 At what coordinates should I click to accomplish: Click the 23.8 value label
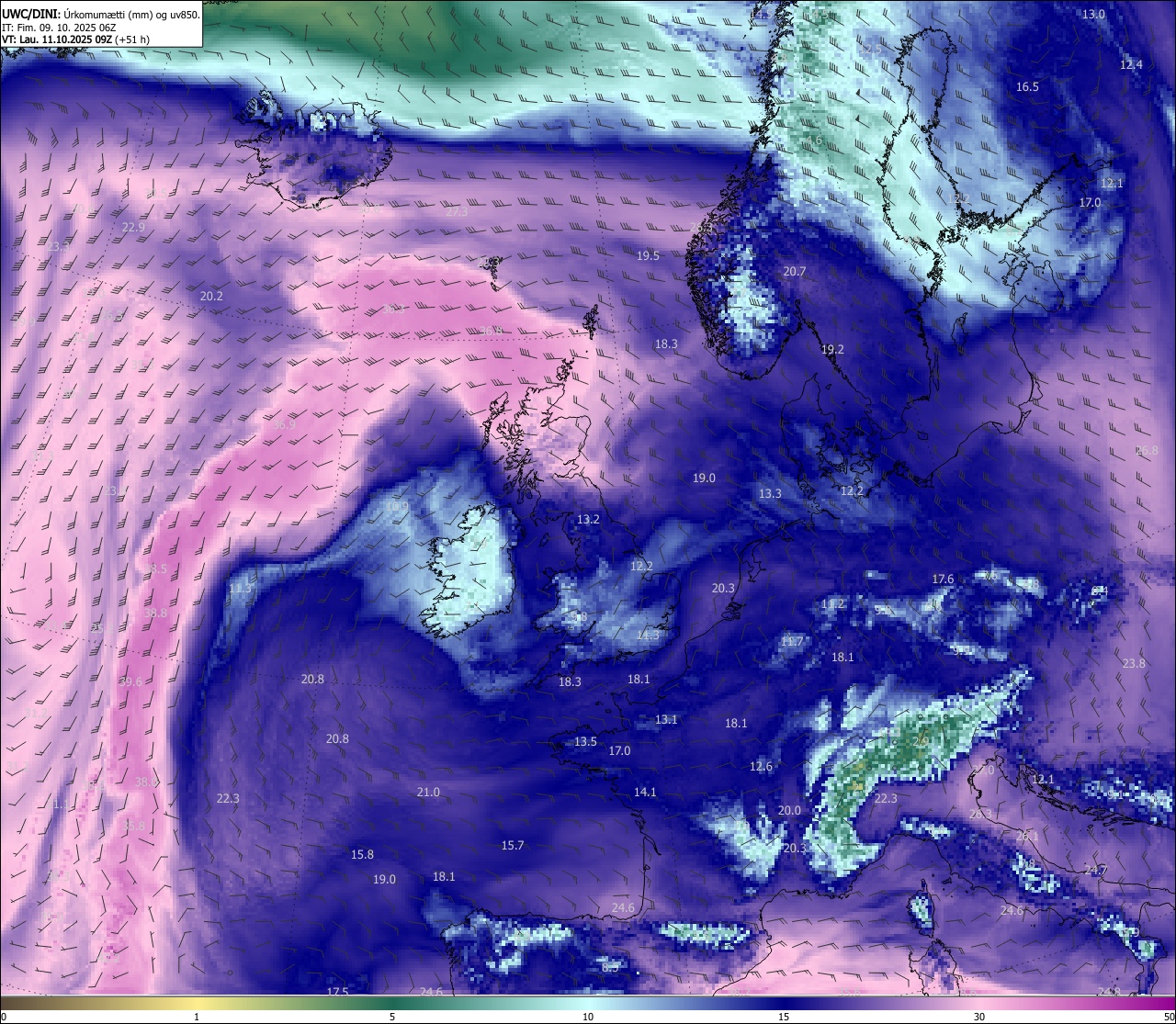point(1134,663)
